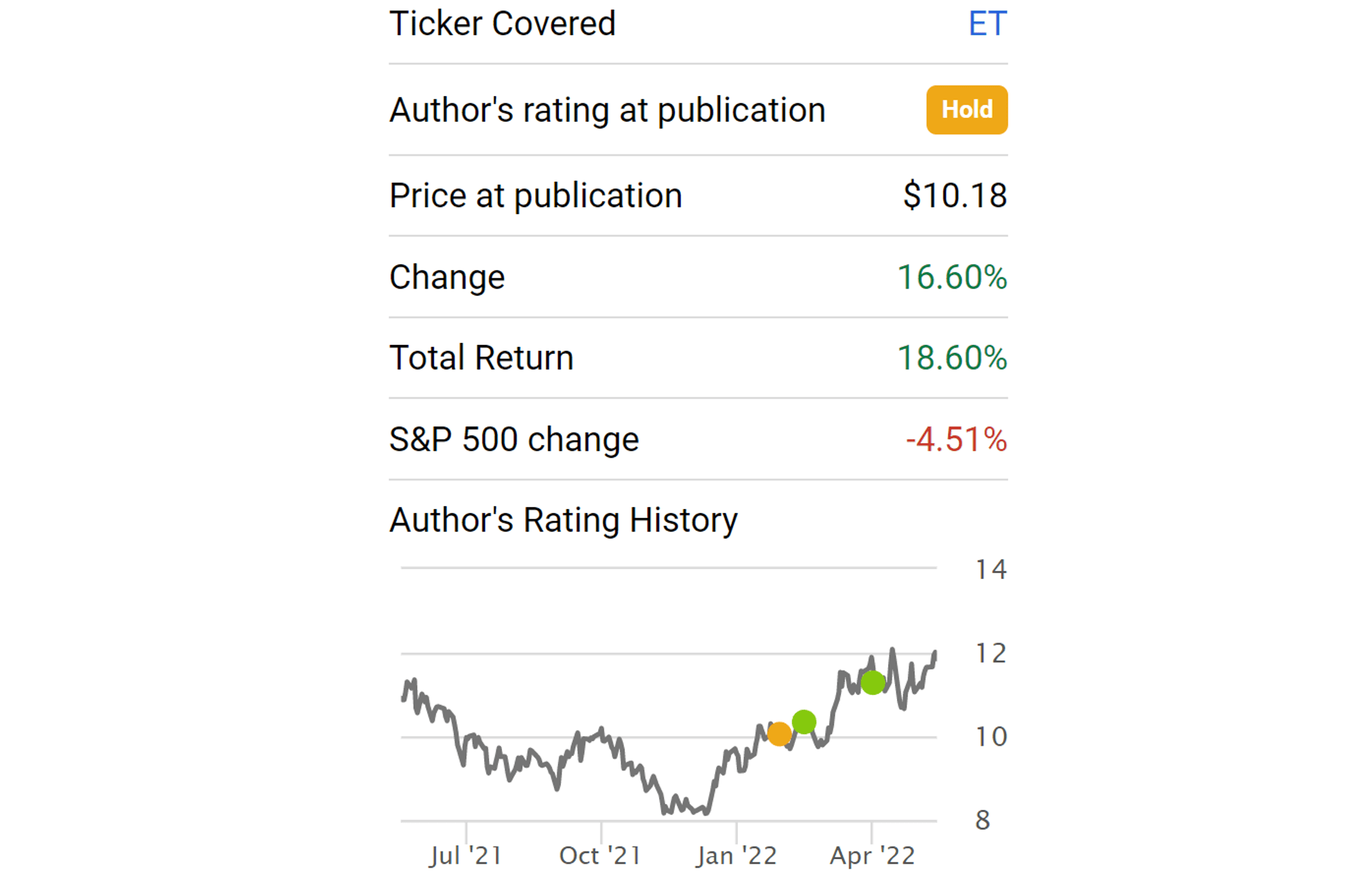Click the Apr '22 axis label
Viewport: 1372px width, 874px height.
point(872,855)
